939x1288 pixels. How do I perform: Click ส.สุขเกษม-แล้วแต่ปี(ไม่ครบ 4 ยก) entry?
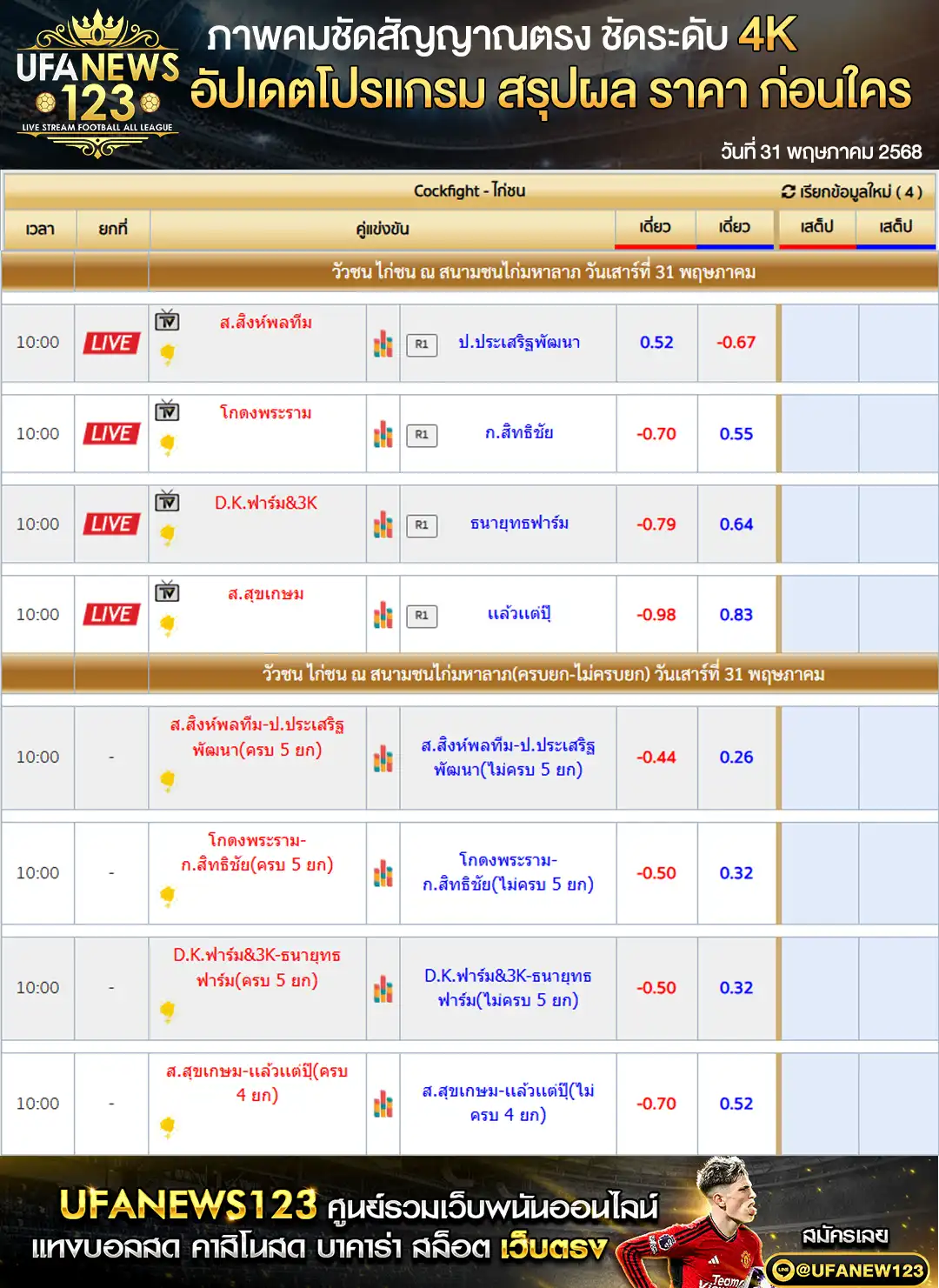pyautogui.click(x=508, y=1103)
